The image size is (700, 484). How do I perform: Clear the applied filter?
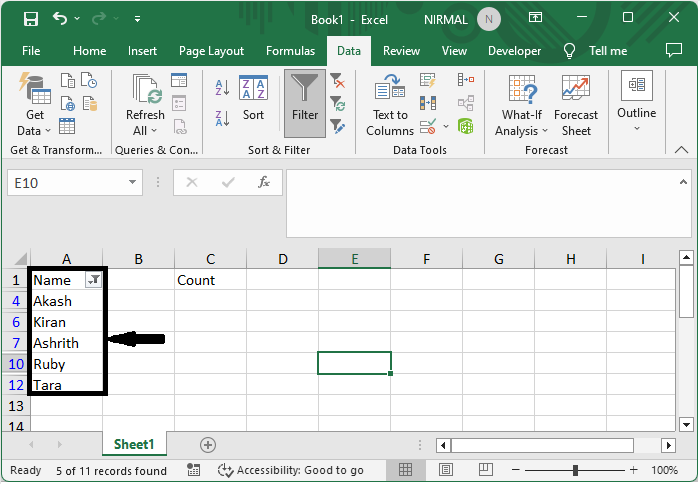tap(338, 81)
